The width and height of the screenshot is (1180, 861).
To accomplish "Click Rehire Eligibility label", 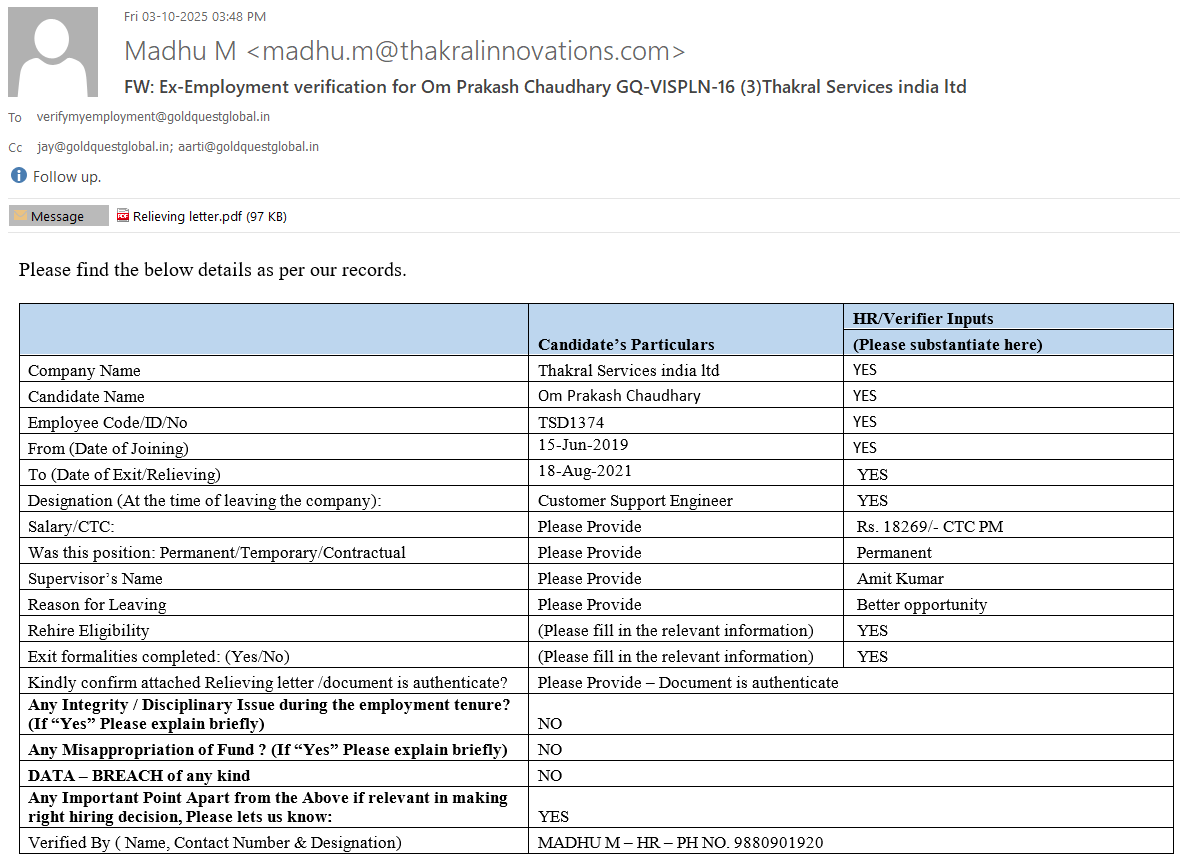I will (88, 631).
